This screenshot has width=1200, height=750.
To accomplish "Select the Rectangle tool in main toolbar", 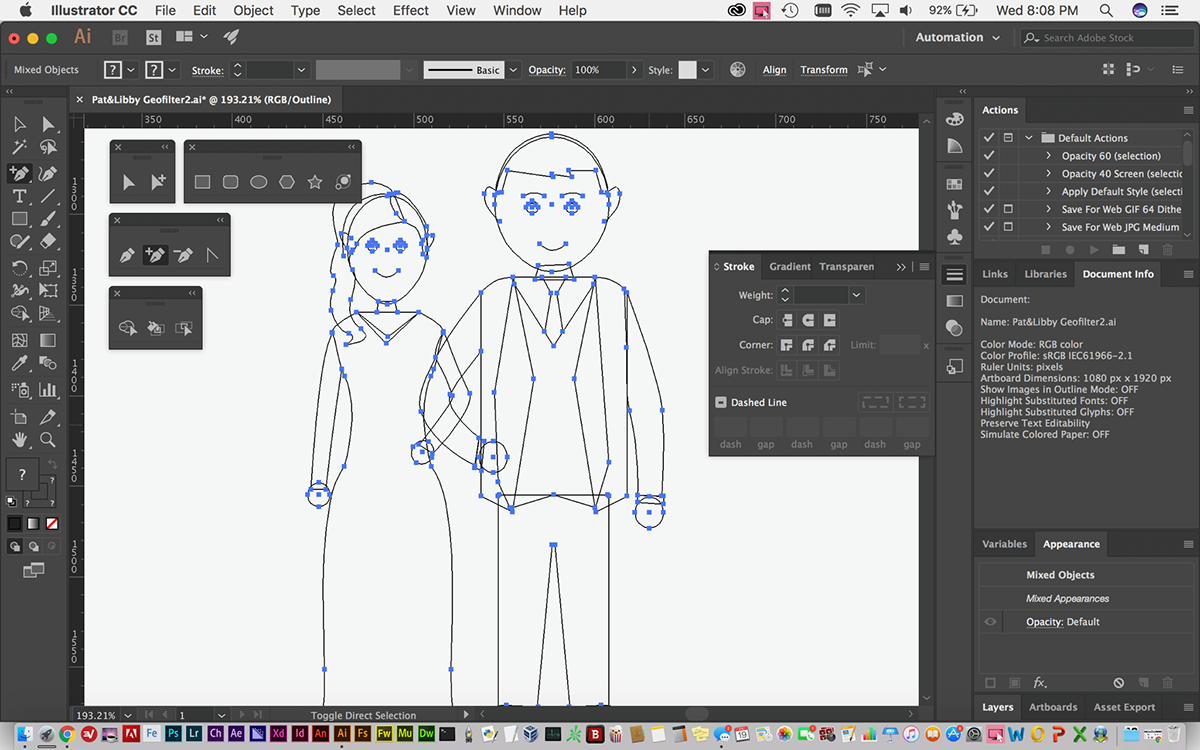I will [x=19, y=219].
